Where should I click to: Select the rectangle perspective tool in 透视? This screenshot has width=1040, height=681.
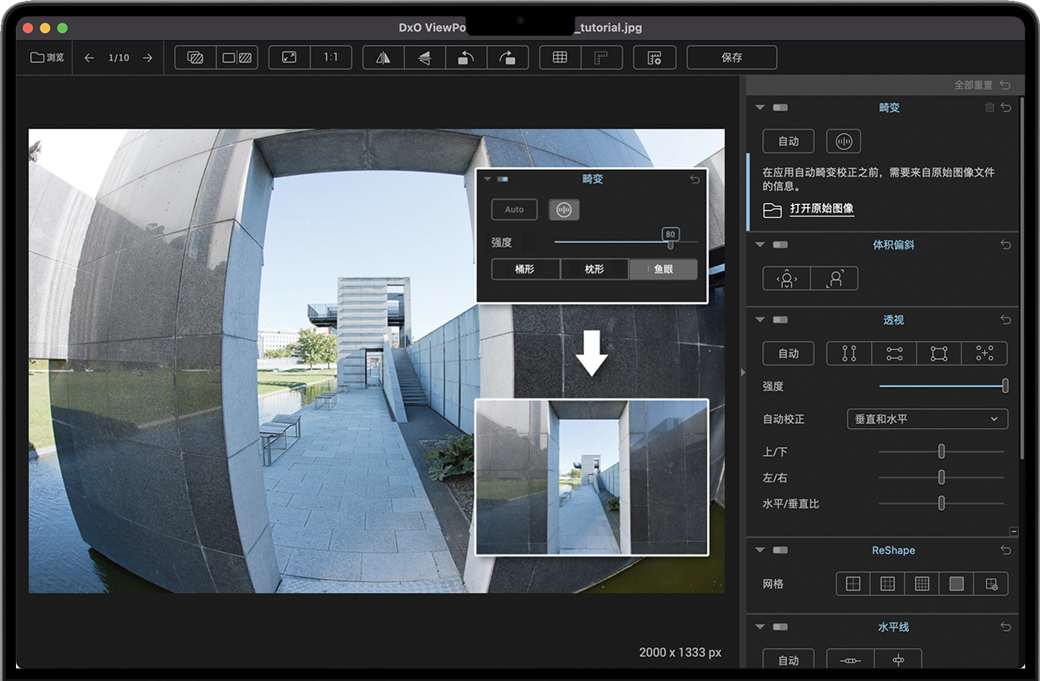tap(939, 353)
